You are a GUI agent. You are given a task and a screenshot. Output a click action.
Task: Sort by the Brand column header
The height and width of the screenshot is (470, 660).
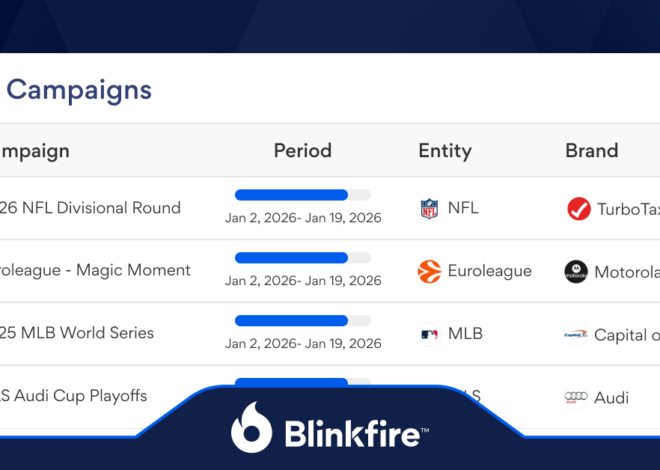[591, 151]
